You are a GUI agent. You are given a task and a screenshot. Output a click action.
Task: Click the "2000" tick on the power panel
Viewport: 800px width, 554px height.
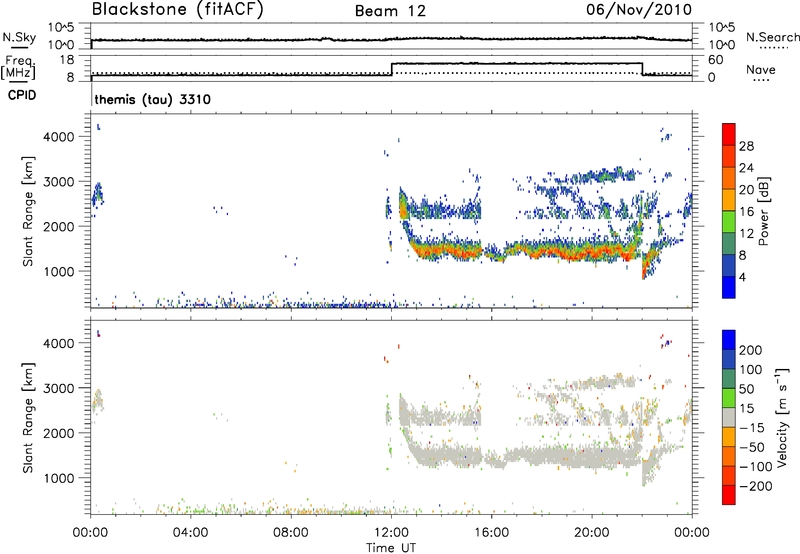pyautogui.click(x=59, y=226)
